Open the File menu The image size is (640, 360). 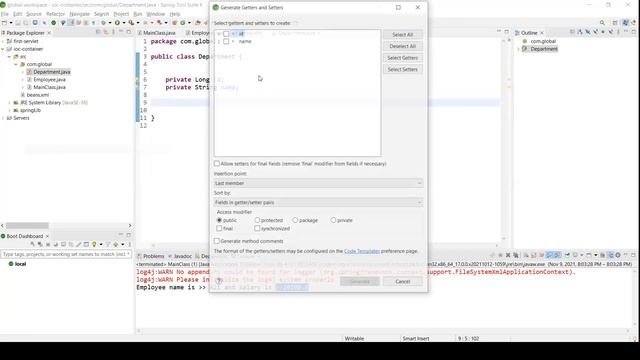[x=4, y=14]
